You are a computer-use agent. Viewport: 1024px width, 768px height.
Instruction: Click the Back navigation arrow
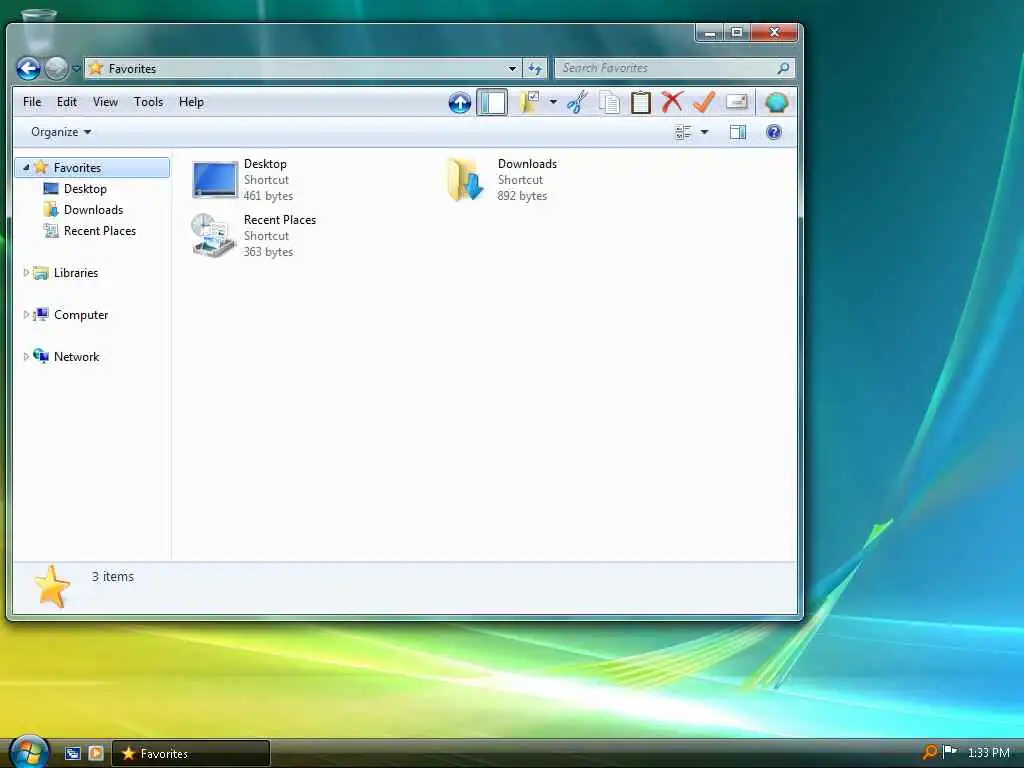[28, 68]
